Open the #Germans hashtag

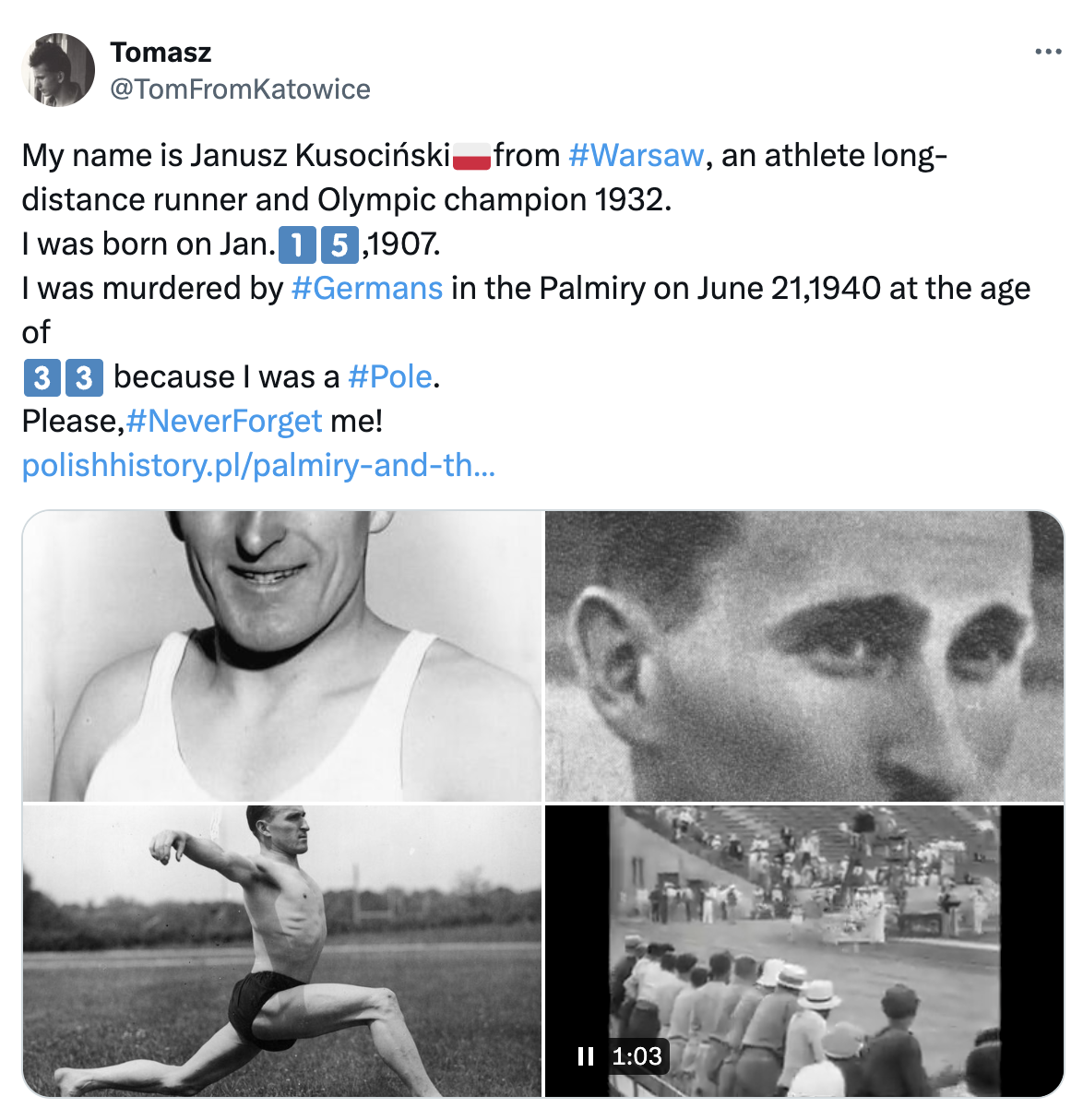coord(367,289)
